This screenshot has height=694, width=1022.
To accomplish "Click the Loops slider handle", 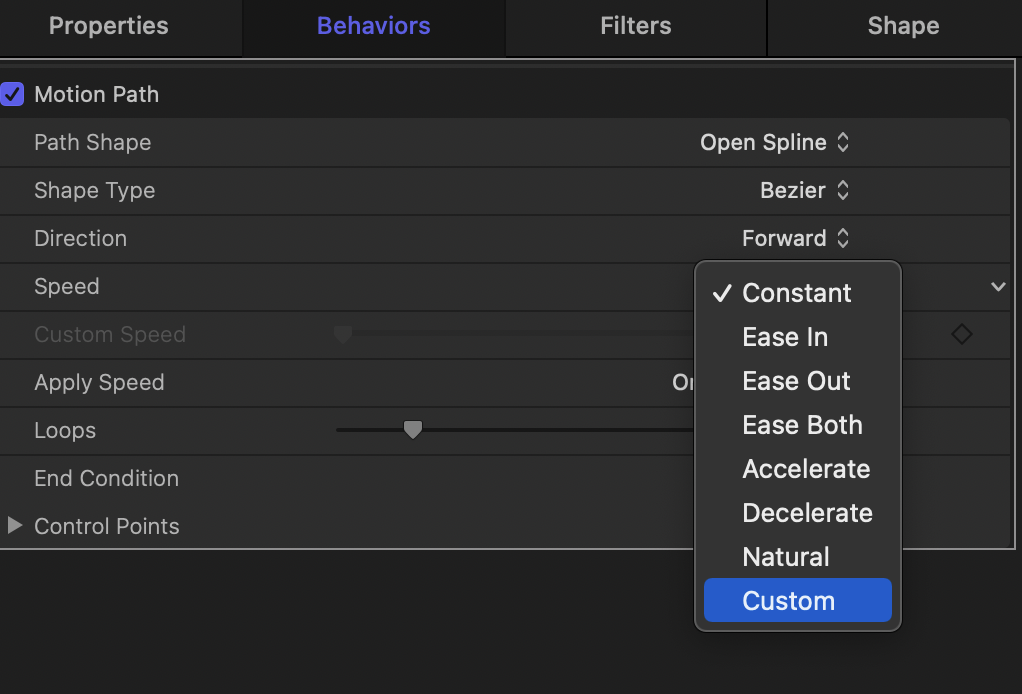I will [x=412, y=429].
